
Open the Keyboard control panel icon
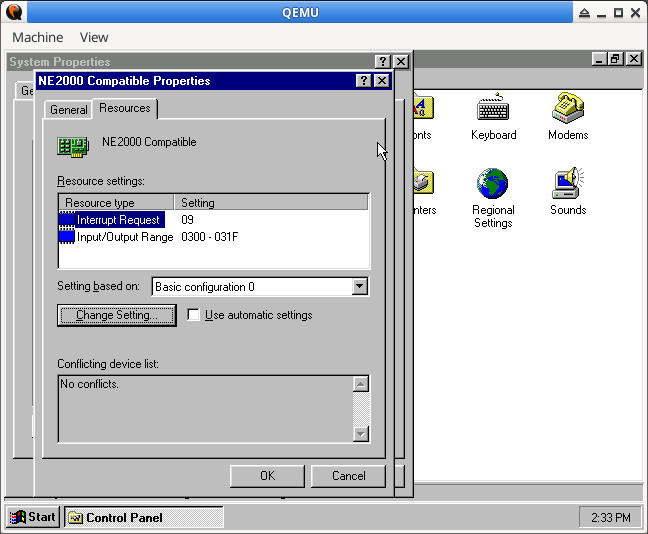pyautogui.click(x=493, y=107)
